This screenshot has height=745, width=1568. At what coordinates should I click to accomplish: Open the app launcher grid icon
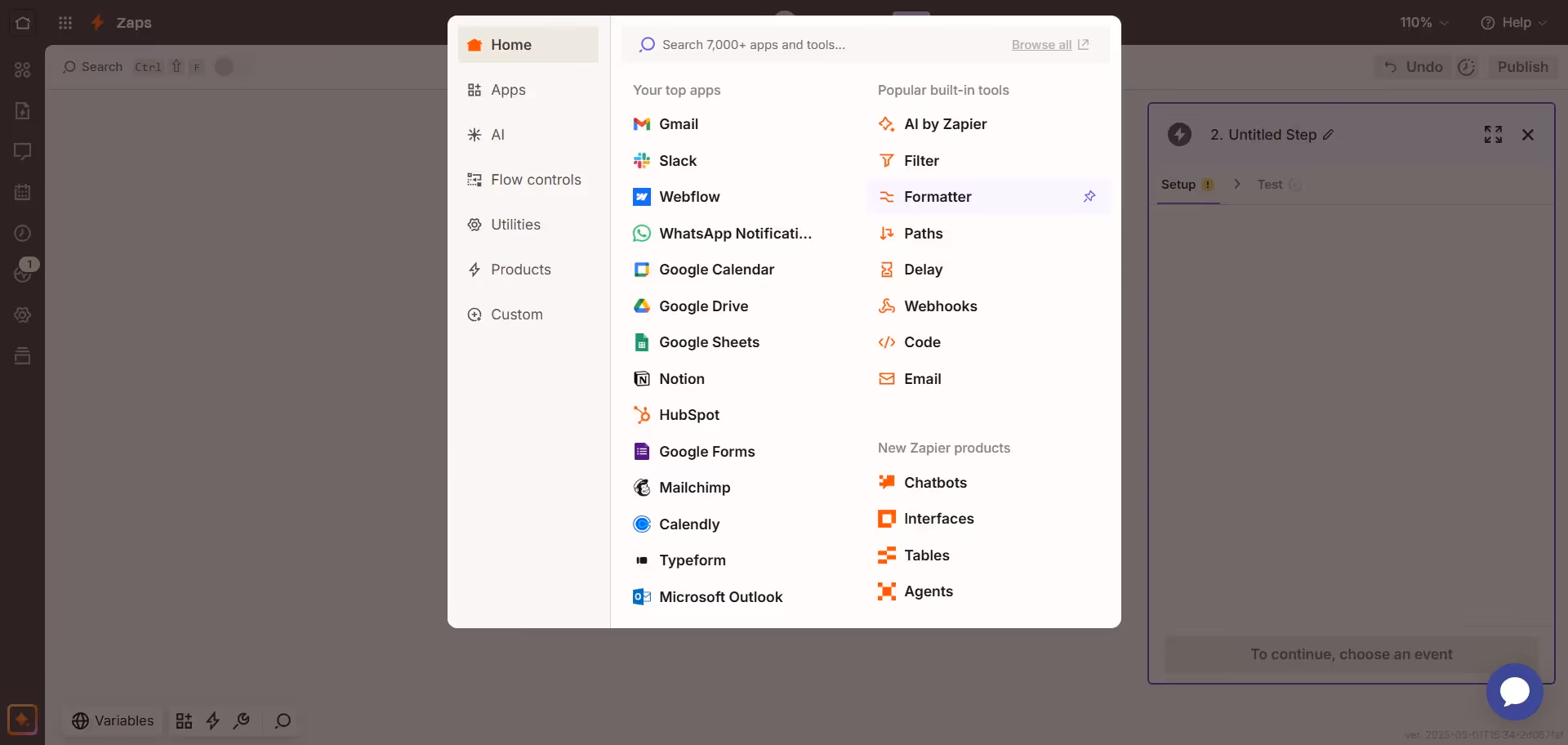coord(65,23)
